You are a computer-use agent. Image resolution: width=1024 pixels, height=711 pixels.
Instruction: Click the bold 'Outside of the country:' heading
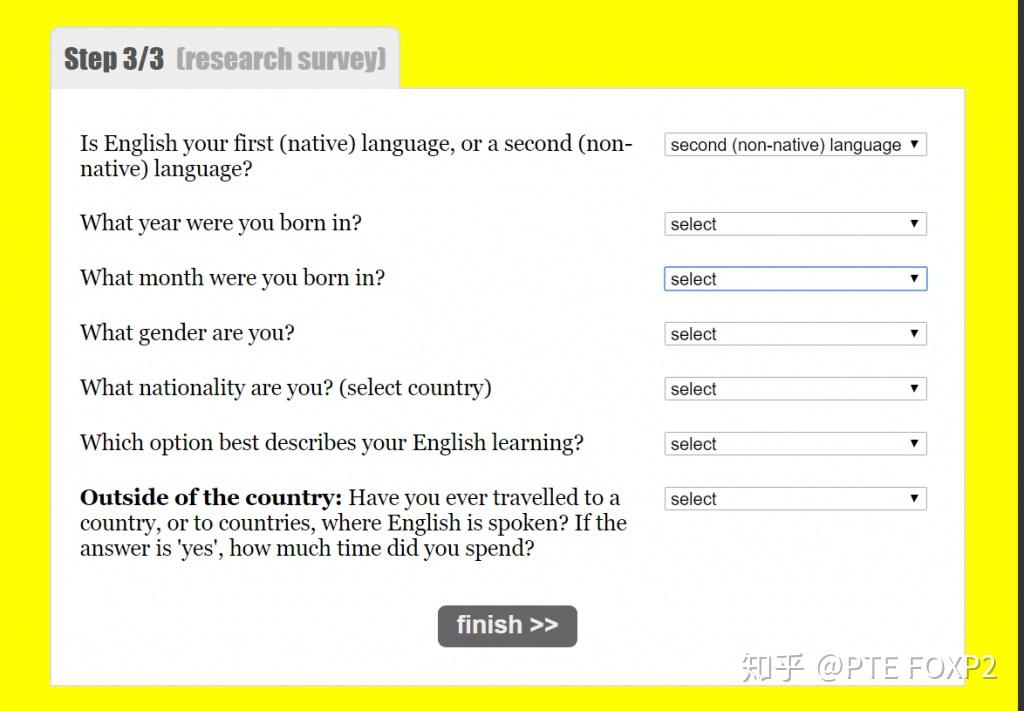pyautogui.click(x=211, y=498)
